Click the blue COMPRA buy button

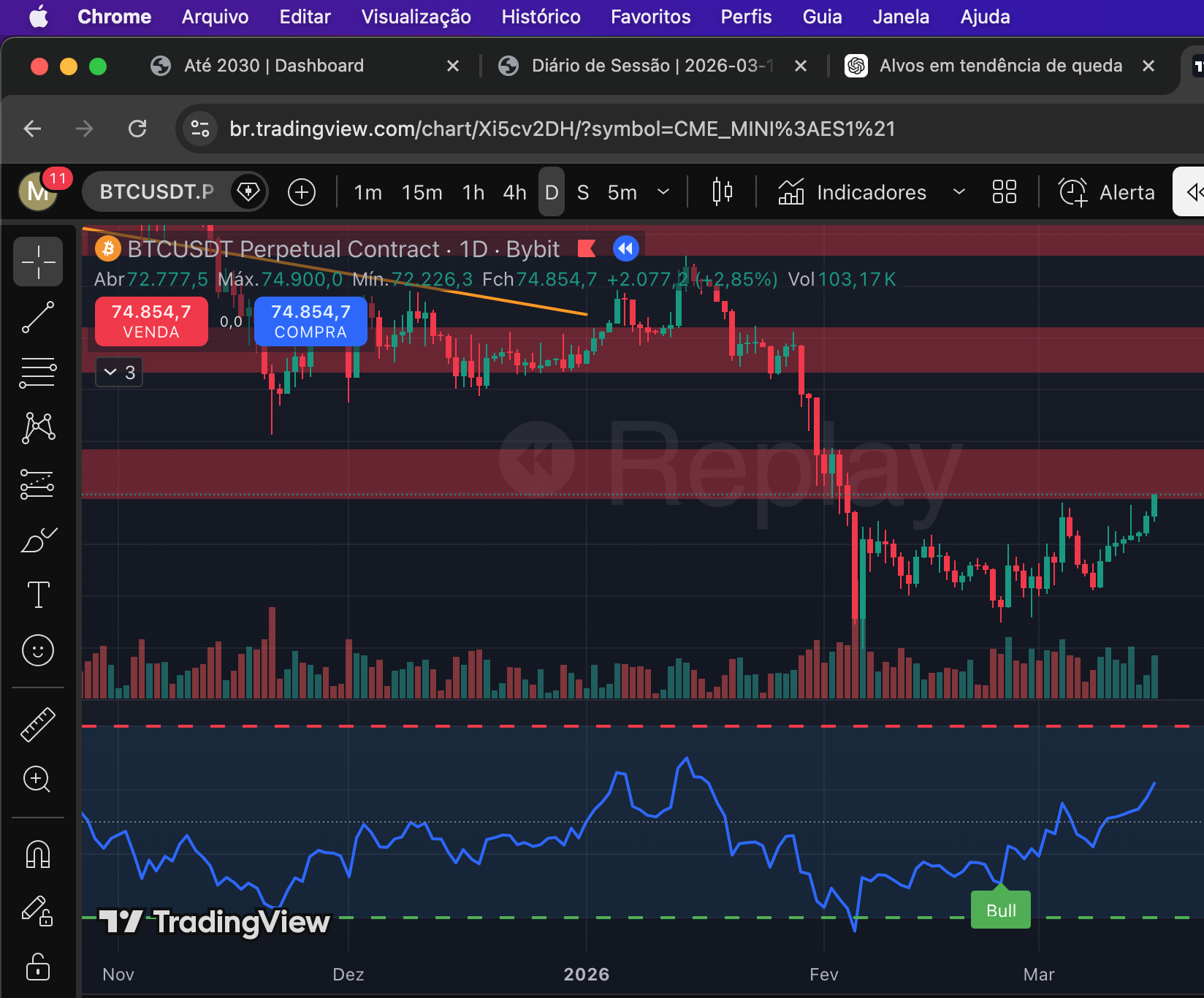[x=310, y=321]
